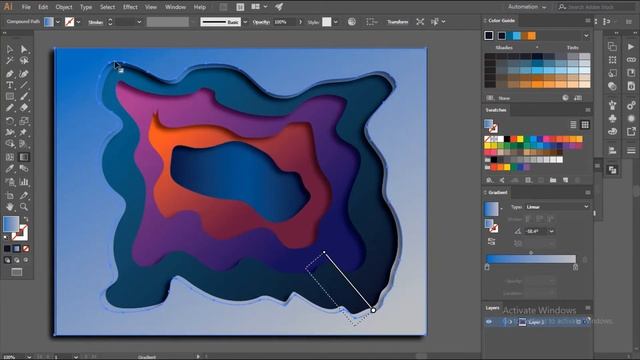Set paint mode to solid Color
The image size is (640, 360).
[7, 249]
